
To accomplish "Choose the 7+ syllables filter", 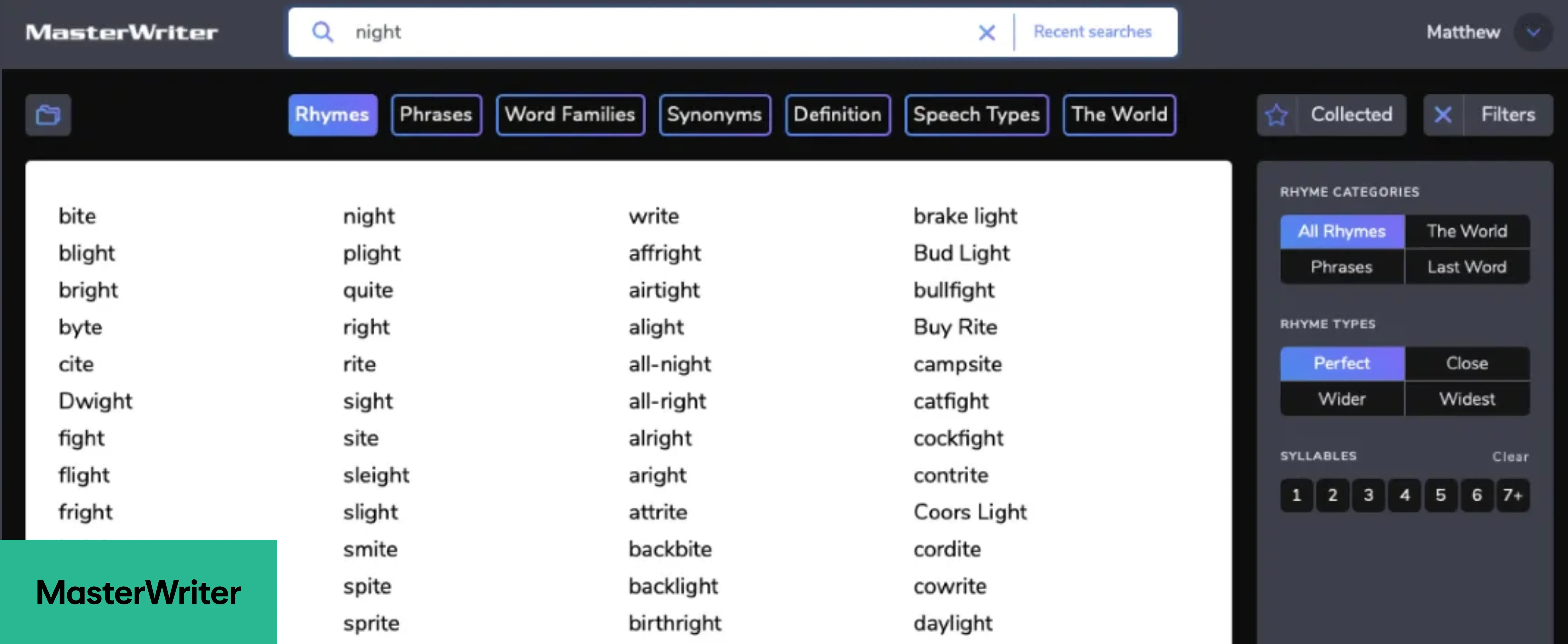I will coord(1512,495).
